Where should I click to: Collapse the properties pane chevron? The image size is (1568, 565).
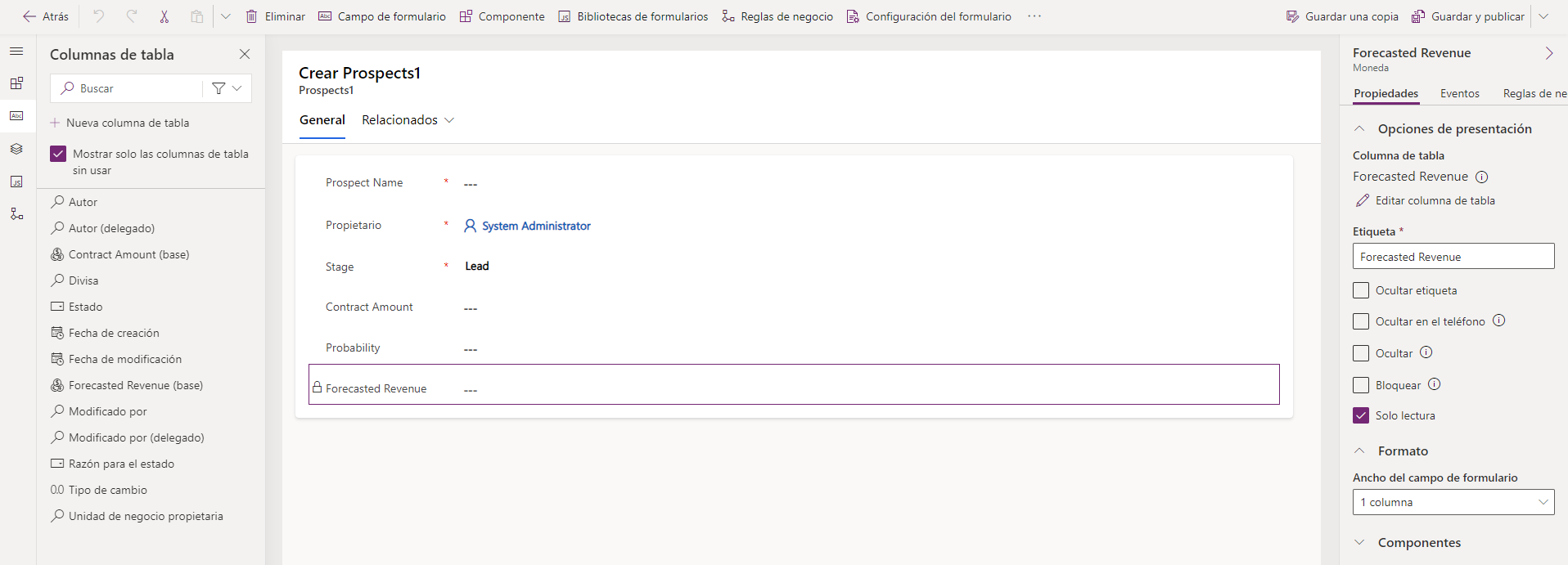coord(1548,53)
